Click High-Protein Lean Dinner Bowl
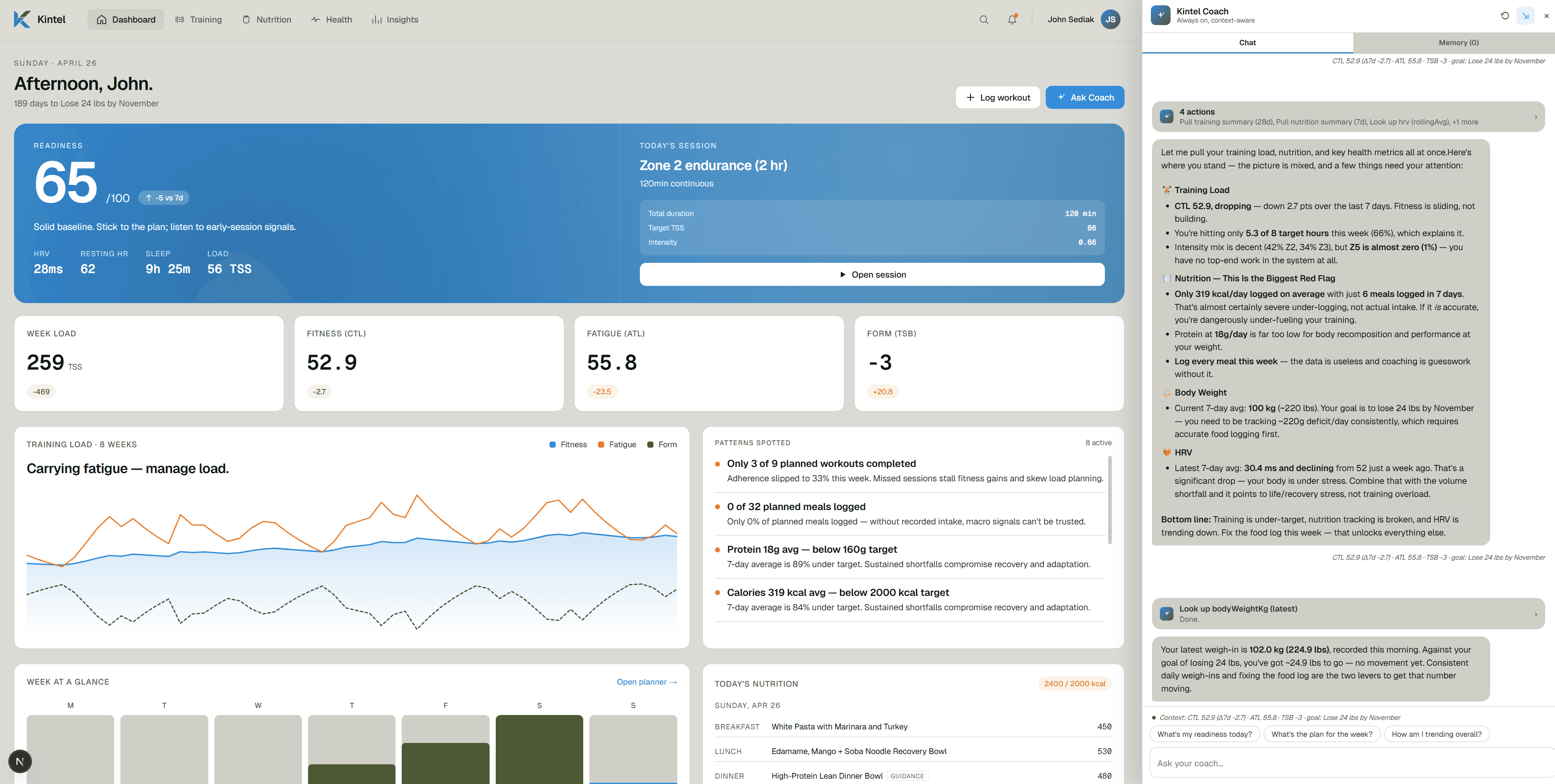1555x784 pixels. pyautogui.click(x=827, y=776)
